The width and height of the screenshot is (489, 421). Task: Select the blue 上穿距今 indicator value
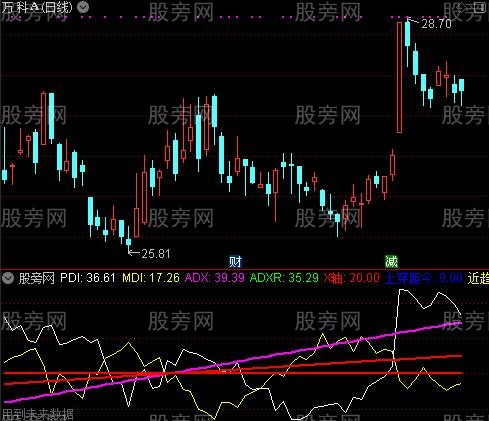point(423,278)
